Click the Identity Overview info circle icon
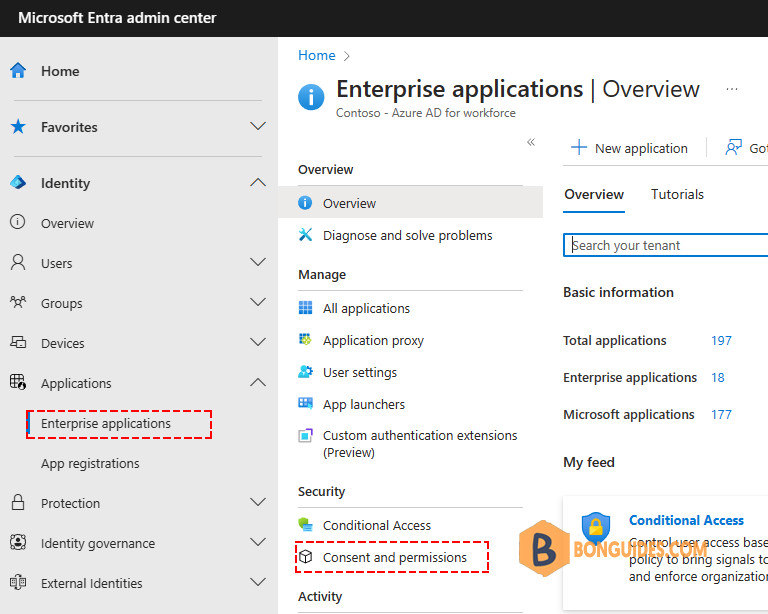This screenshot has width=768, height=614. click(x=18, y=222)
